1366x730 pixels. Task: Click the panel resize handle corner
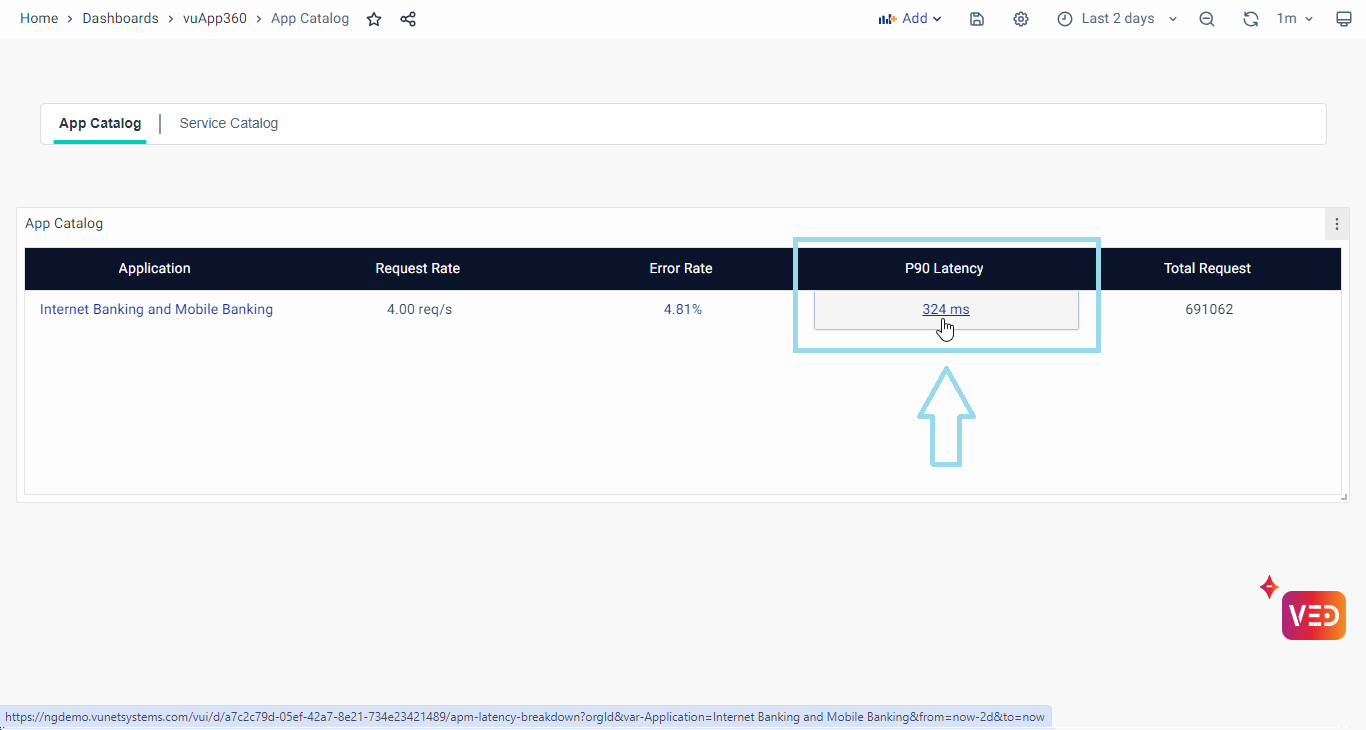pyautogui.click(x=1344, y=497)
